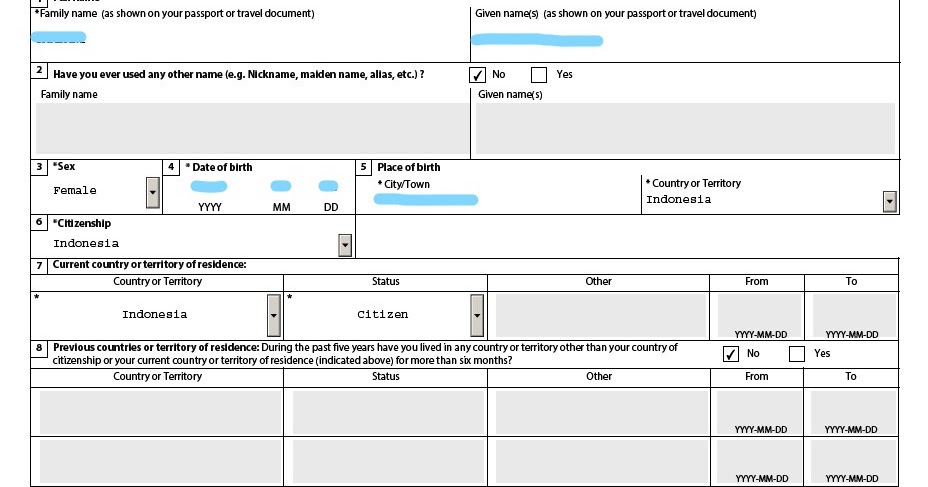
Task: Check the No box for other names
Action: click(x=477, y=75)
